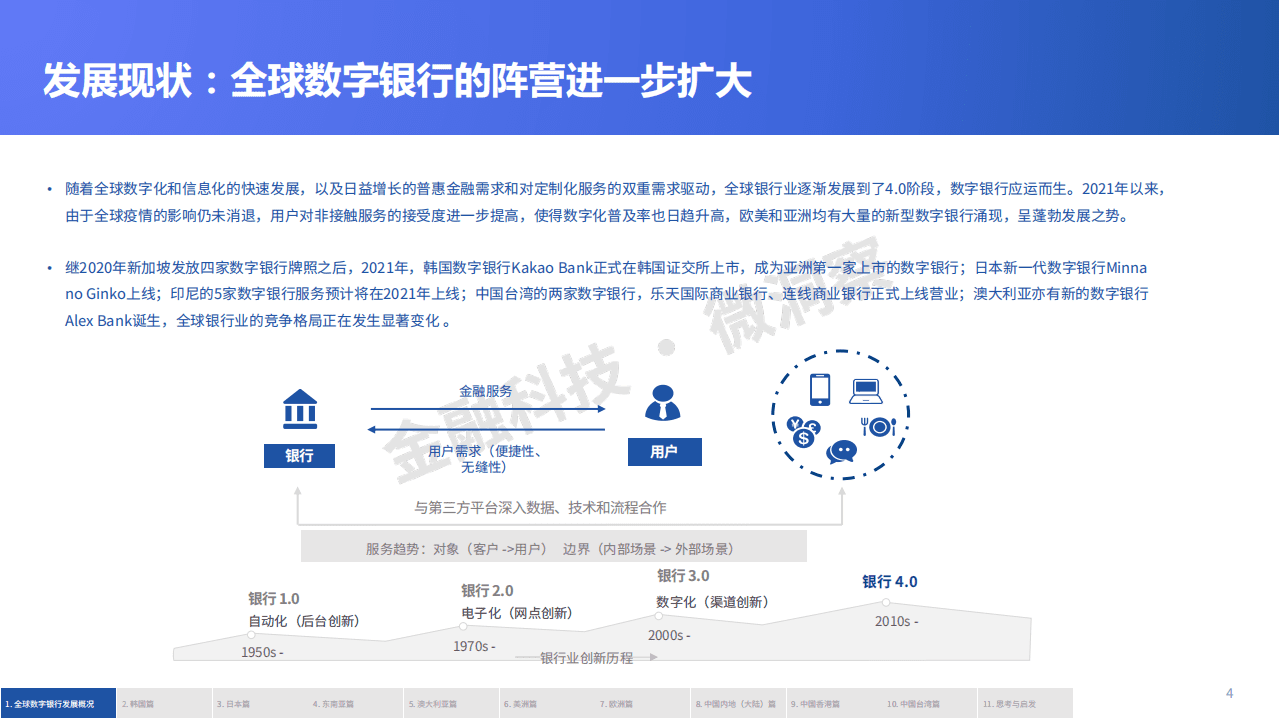1279x719 pixels.
Task: Click the dollar coin icon
Action: pyautogui.click(x=804, y=440)
